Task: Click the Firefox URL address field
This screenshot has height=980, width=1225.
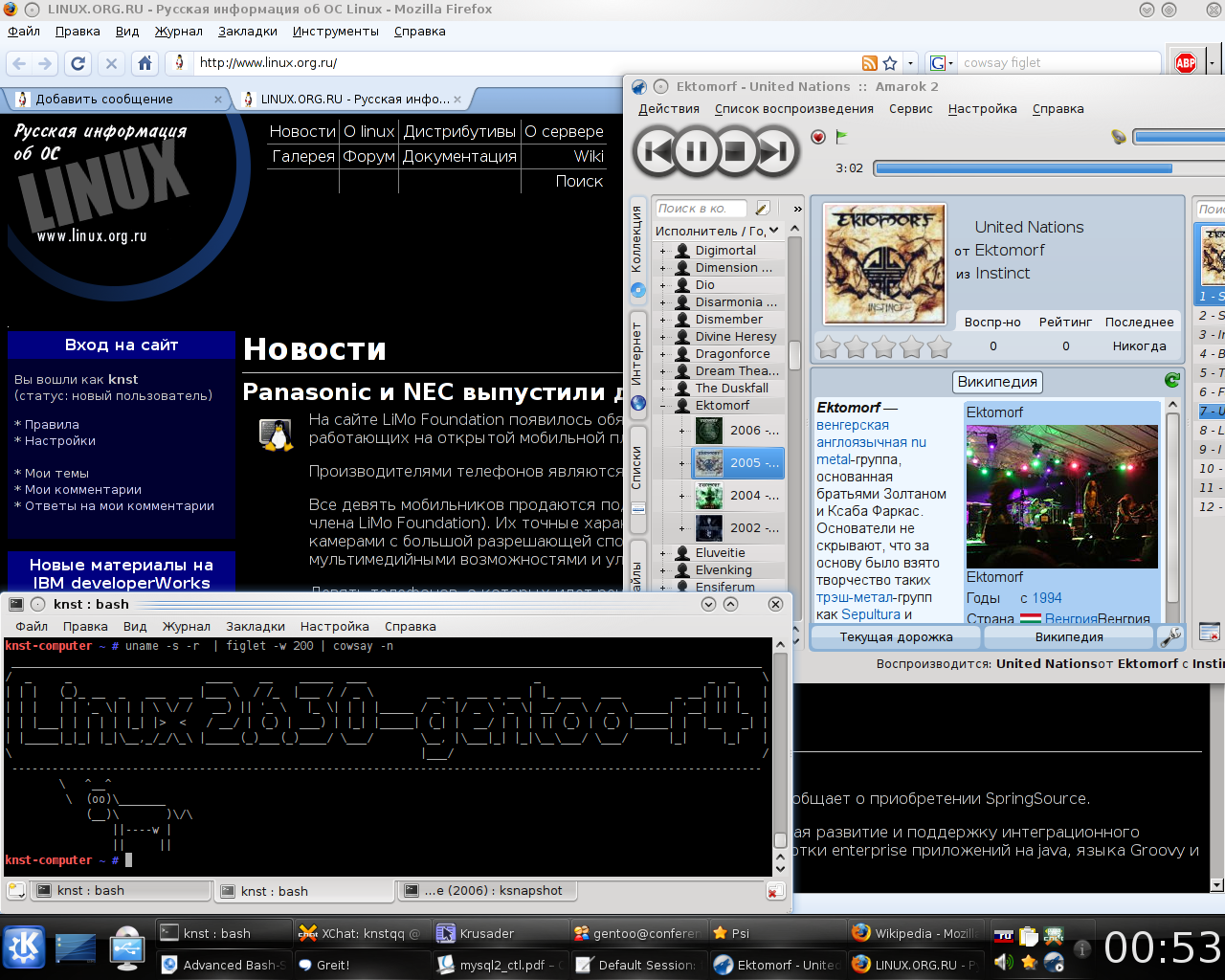Action: tap(526, 63)
